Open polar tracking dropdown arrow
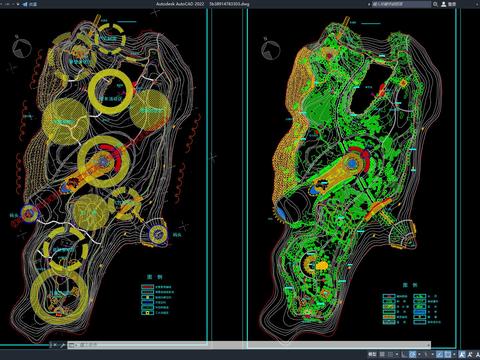This screenshot has width=480, height=360. pyautogui.click(x=419, y=354)
